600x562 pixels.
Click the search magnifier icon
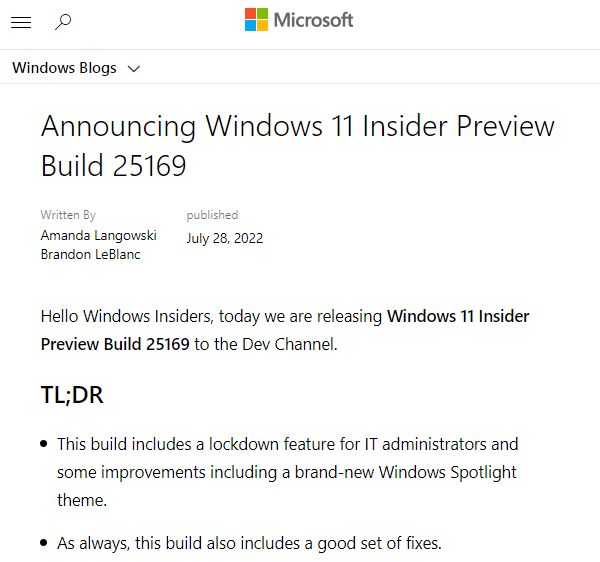[x=63, y=22]
